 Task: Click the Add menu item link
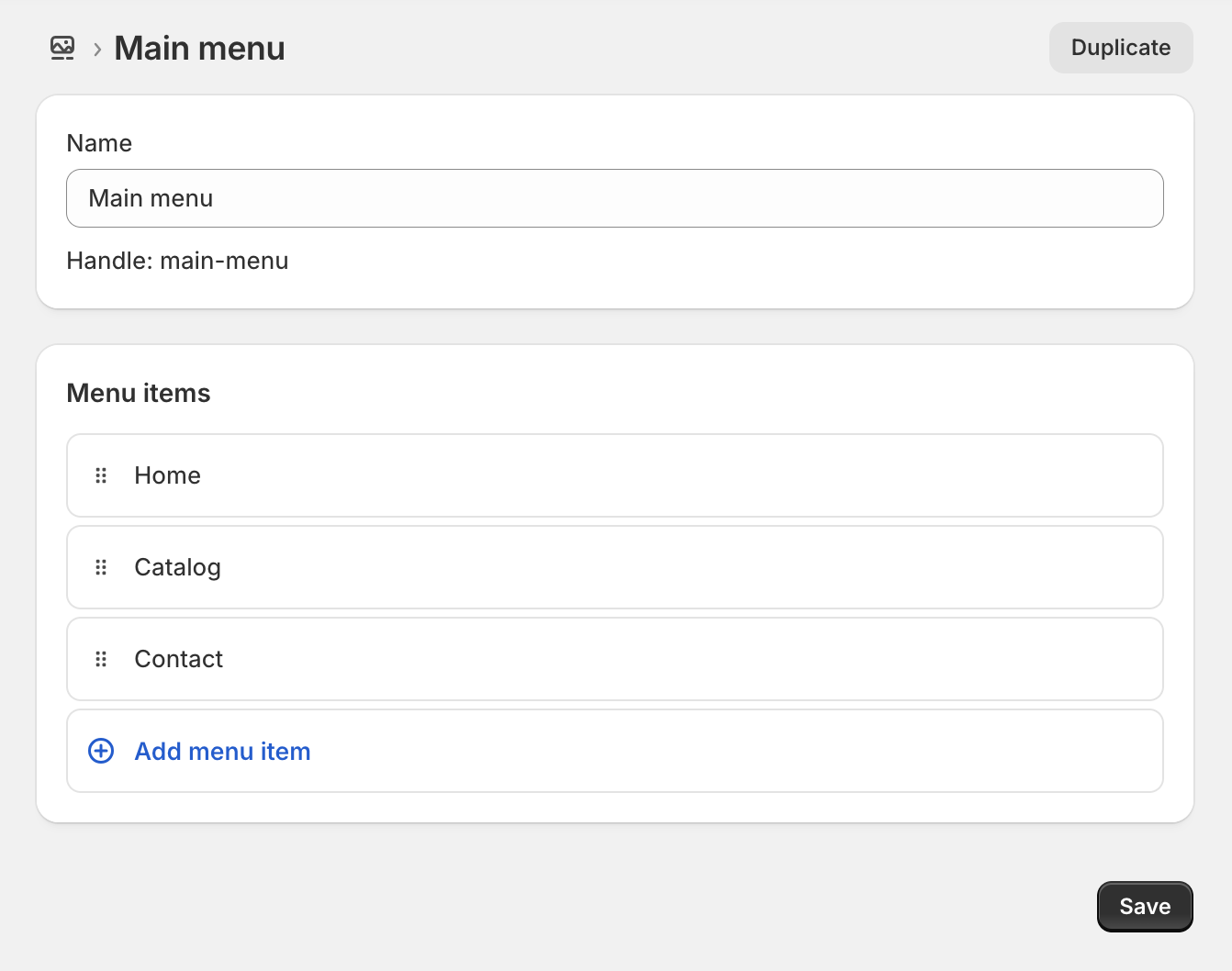[x=222, y=751]
